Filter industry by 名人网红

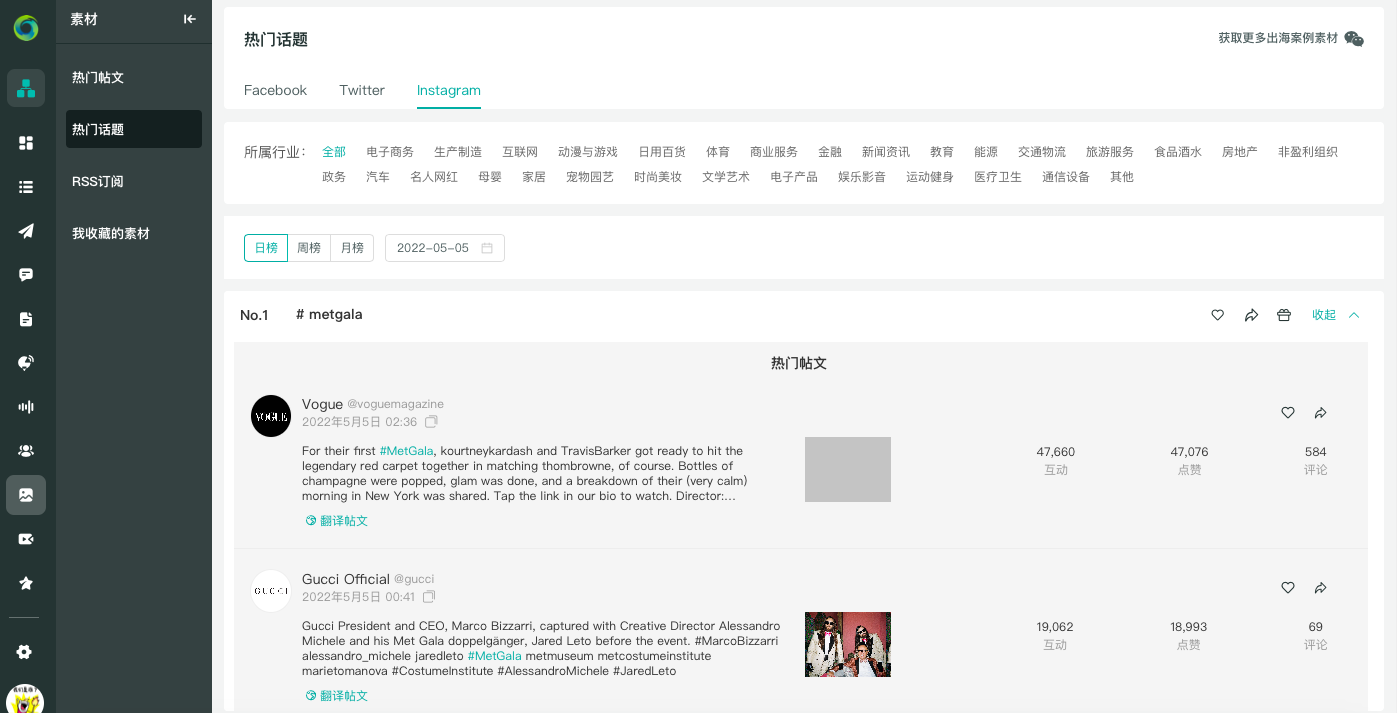click(434, 177)
